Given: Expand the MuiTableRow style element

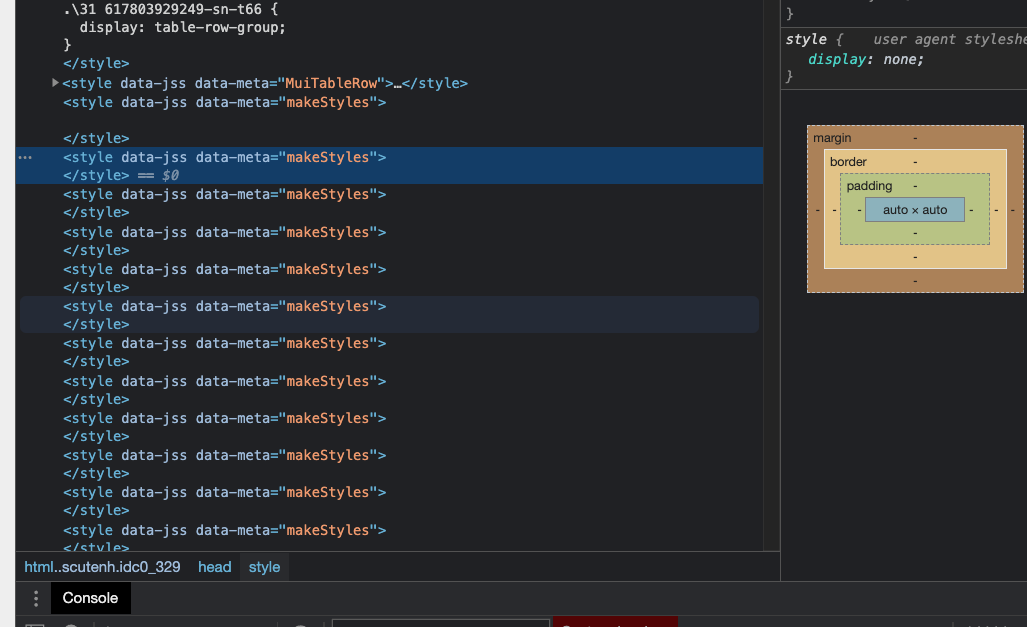Looking at the screenshot, I should pos(55,83).
